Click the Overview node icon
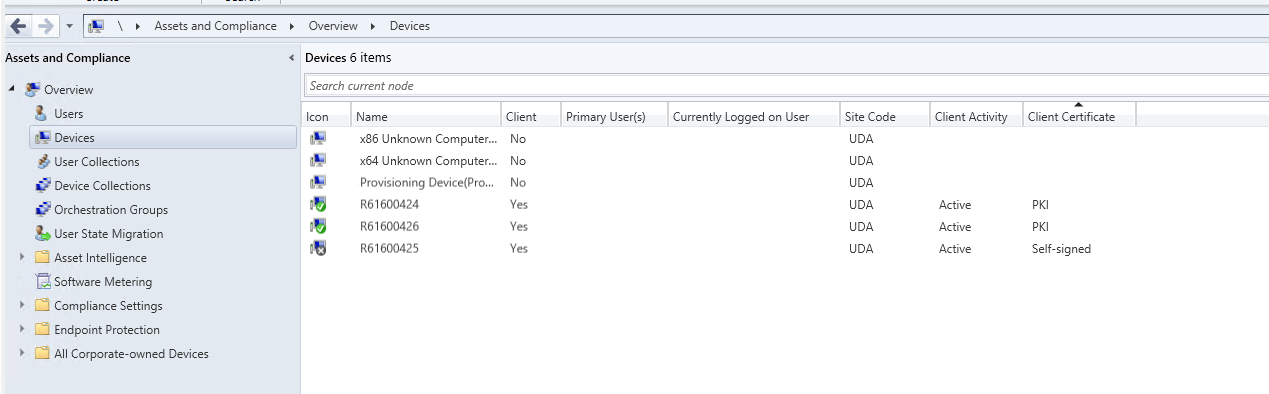 (x=33, y=90)
